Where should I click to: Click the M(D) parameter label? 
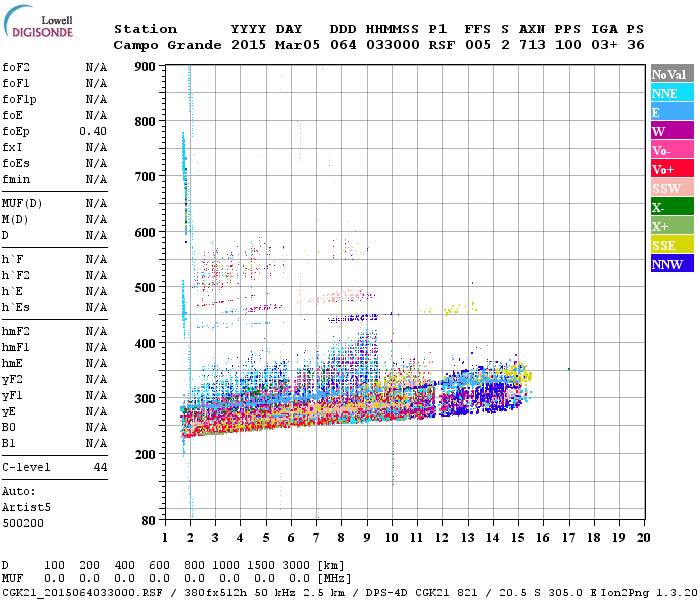point(15,220)
